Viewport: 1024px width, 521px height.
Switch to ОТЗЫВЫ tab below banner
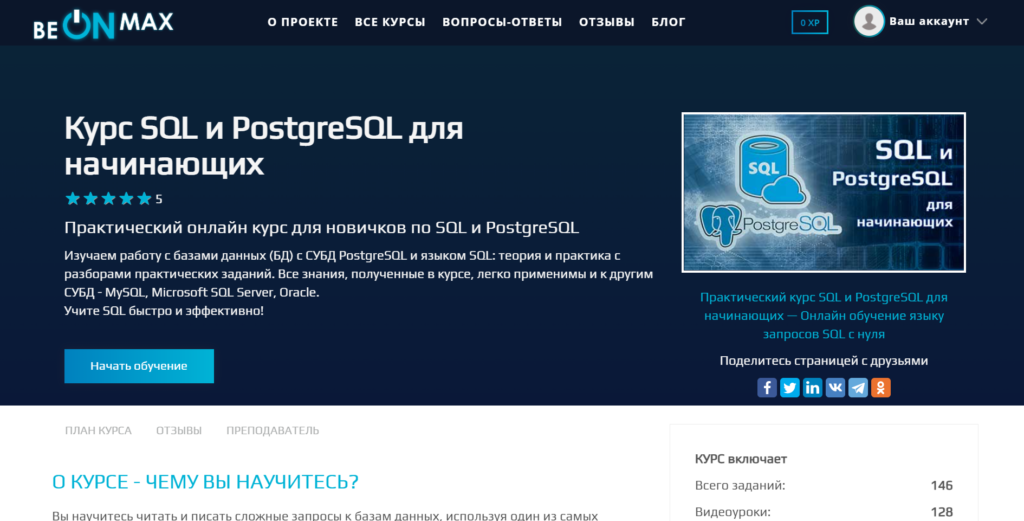coord(179,430)
